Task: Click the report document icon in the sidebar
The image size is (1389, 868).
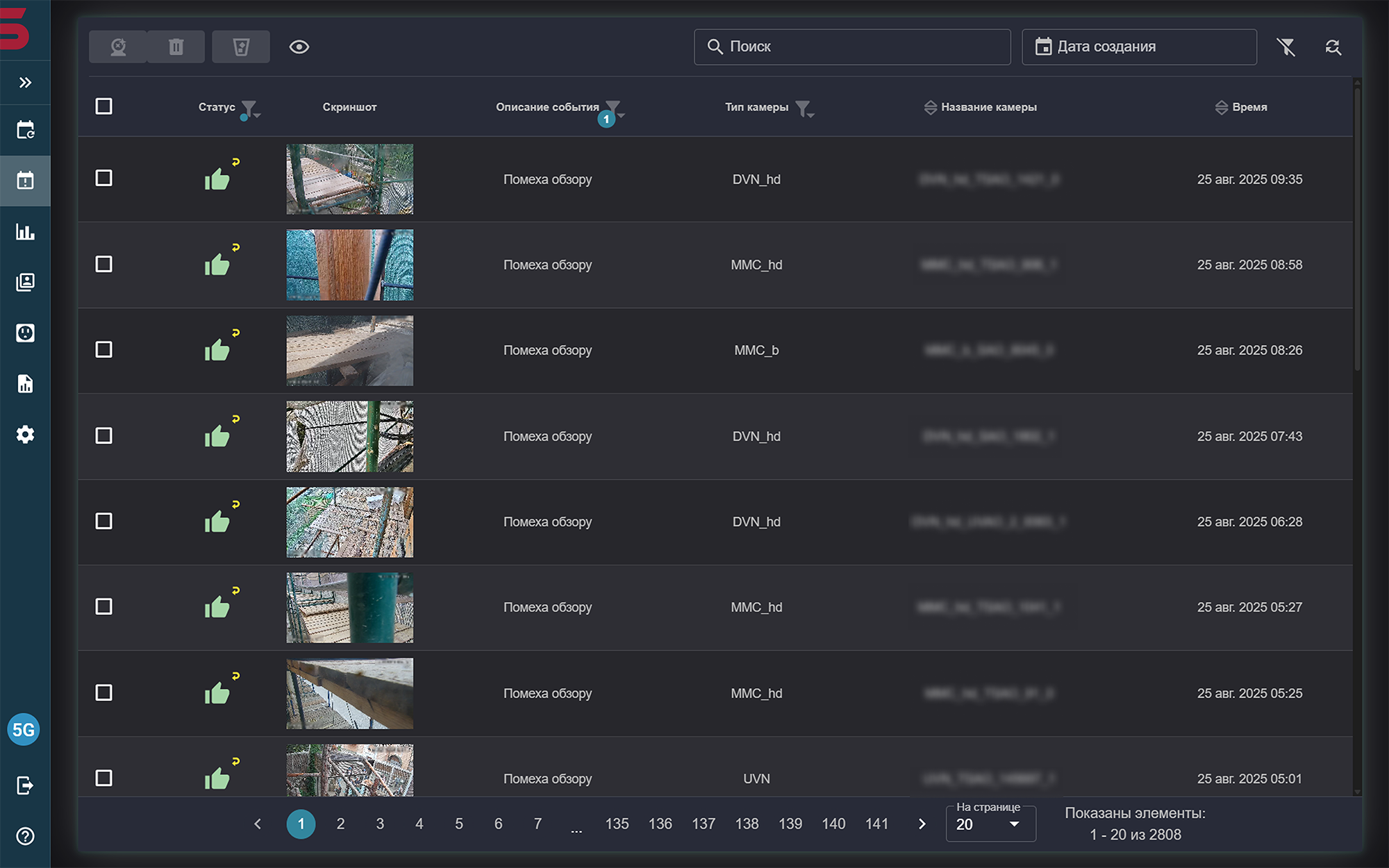Action: [x=25, y=384]
